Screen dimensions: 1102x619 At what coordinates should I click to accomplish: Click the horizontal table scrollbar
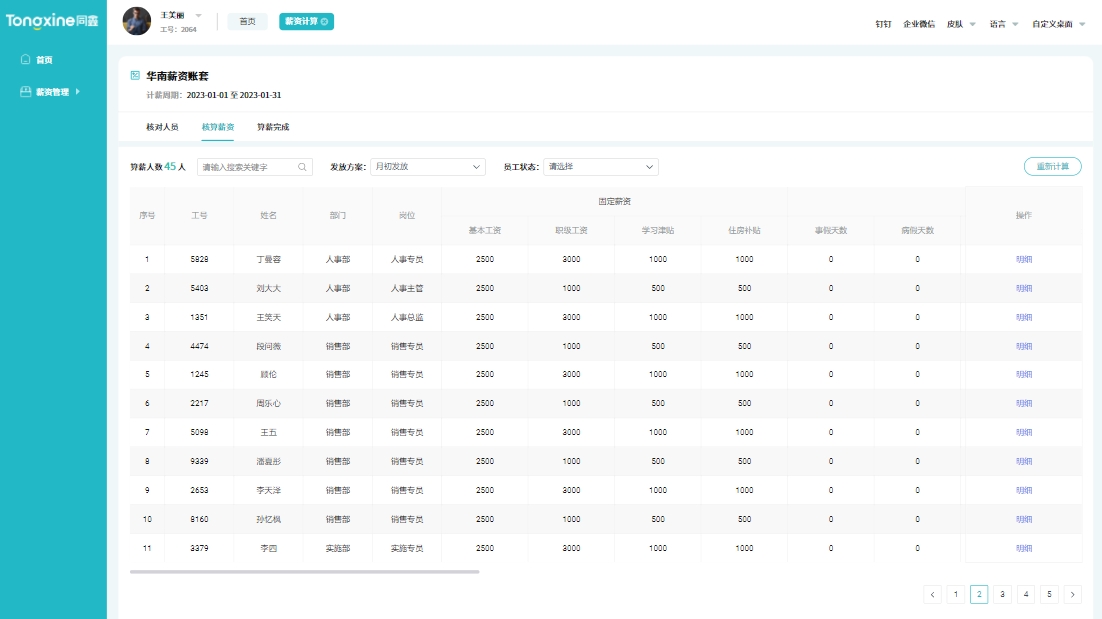304,572
